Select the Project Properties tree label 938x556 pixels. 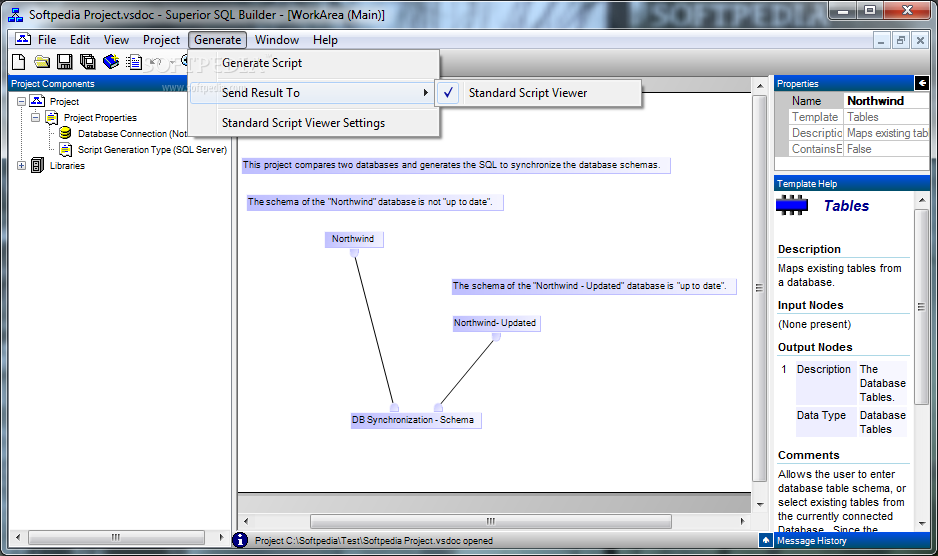[x=100, y=118]
